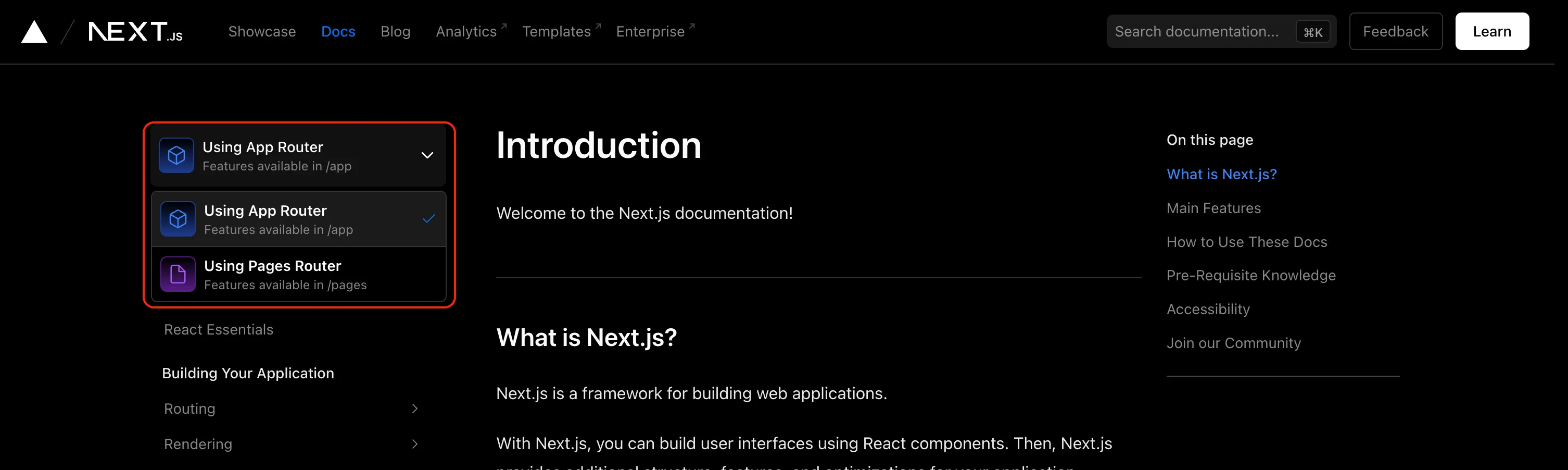This screenshot has width=1568, height=470.
Task: Open the What is Next.js? anchor link
Action: coord(1222,174)
